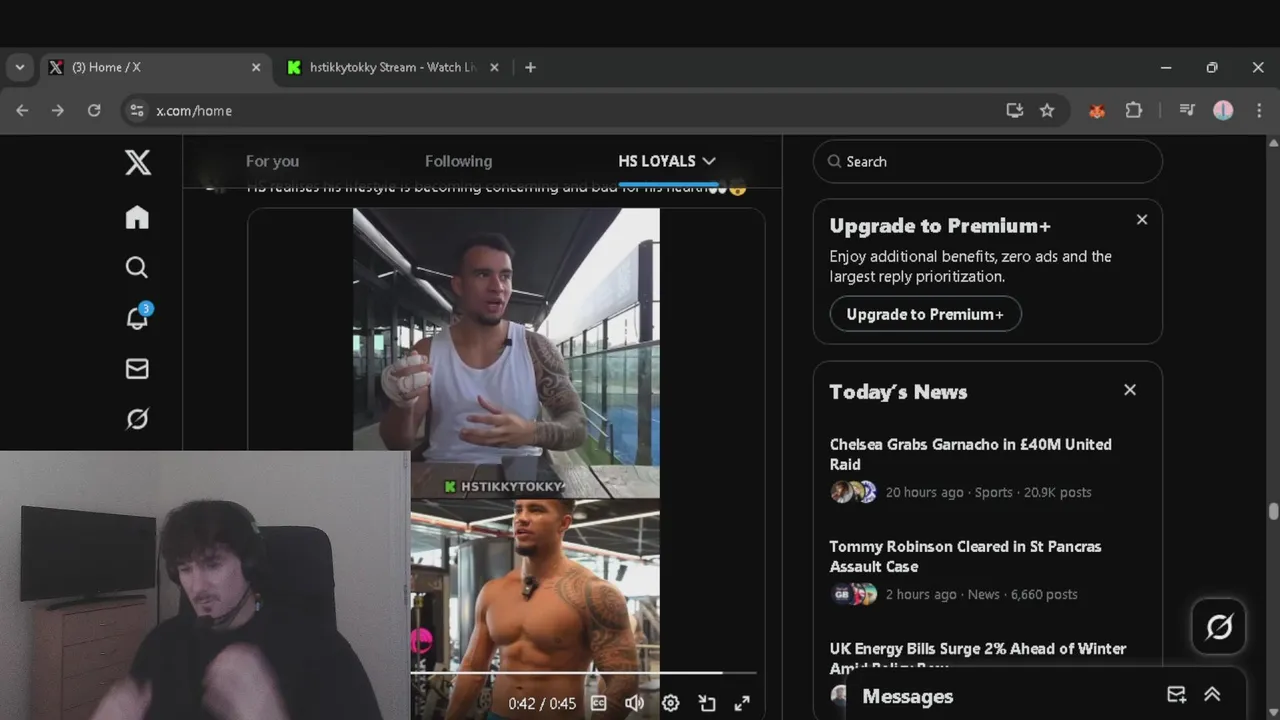Viewport: 1280px width, 720px height.
Task: Open the Extensions puzzle icon
Action: (x=1134, y=110)
